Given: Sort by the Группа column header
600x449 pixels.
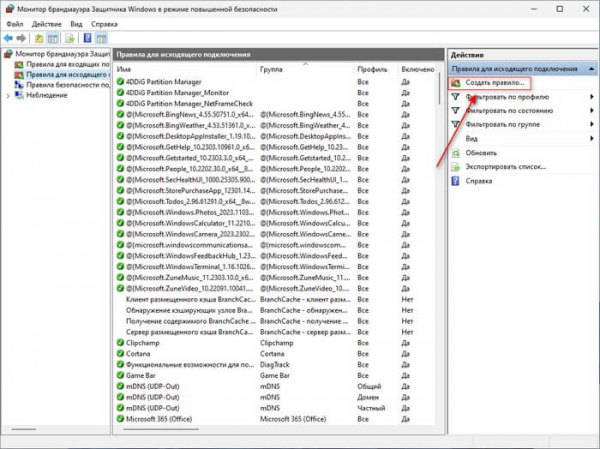Looking at the screenshot, I should (305, 69).
